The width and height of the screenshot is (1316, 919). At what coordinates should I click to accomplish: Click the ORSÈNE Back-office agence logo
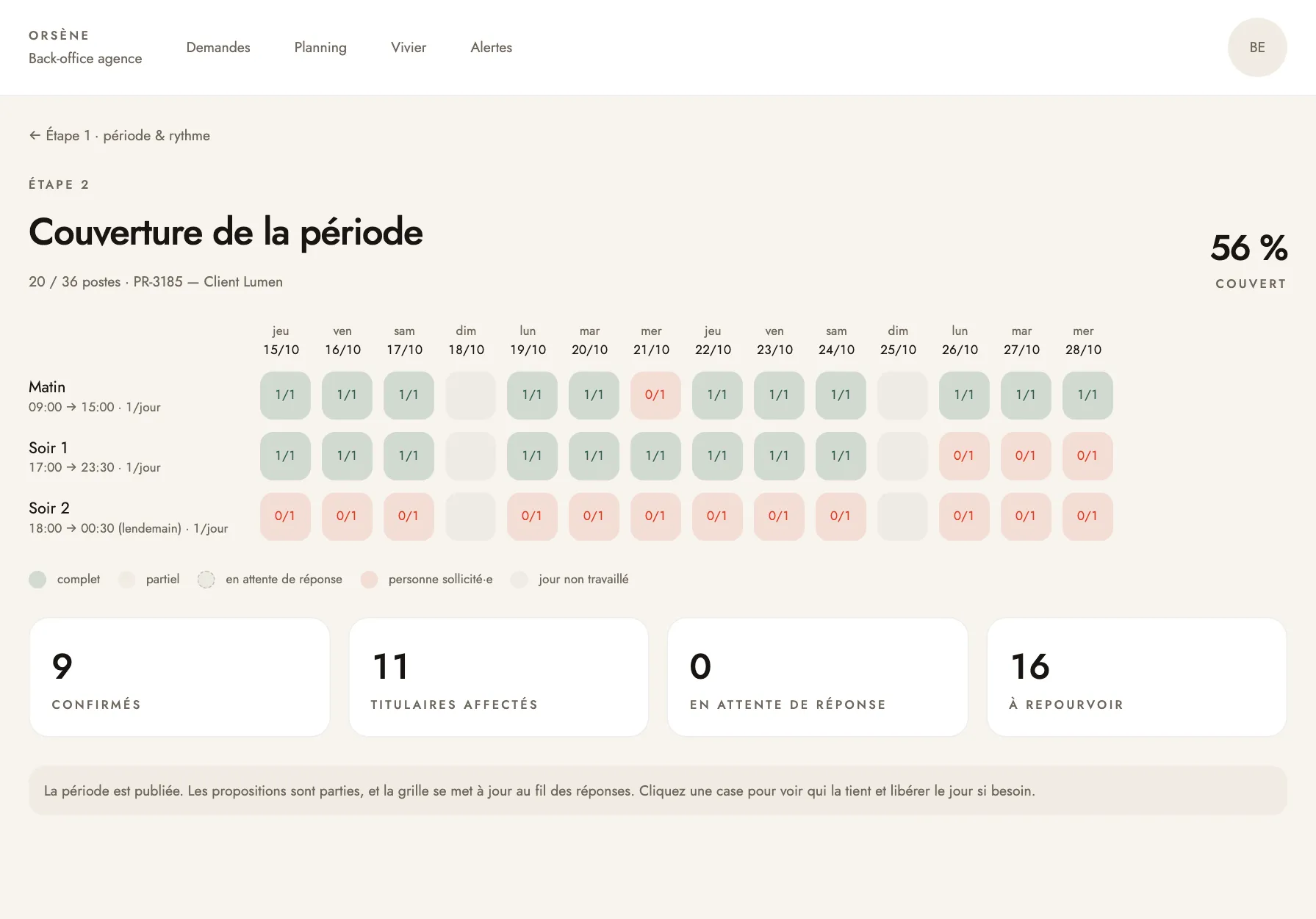click(85, 47)
